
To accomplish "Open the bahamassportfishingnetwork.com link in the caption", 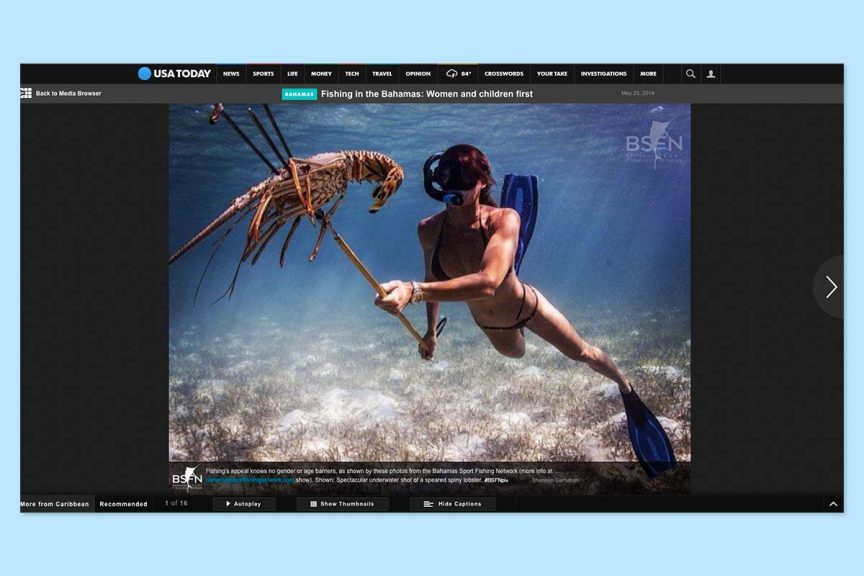I will pos(250,480).
